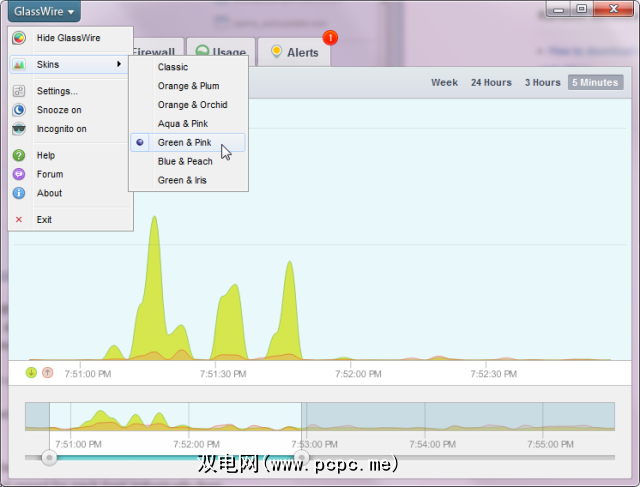Switch to the Alerts tab

point(294,52)
